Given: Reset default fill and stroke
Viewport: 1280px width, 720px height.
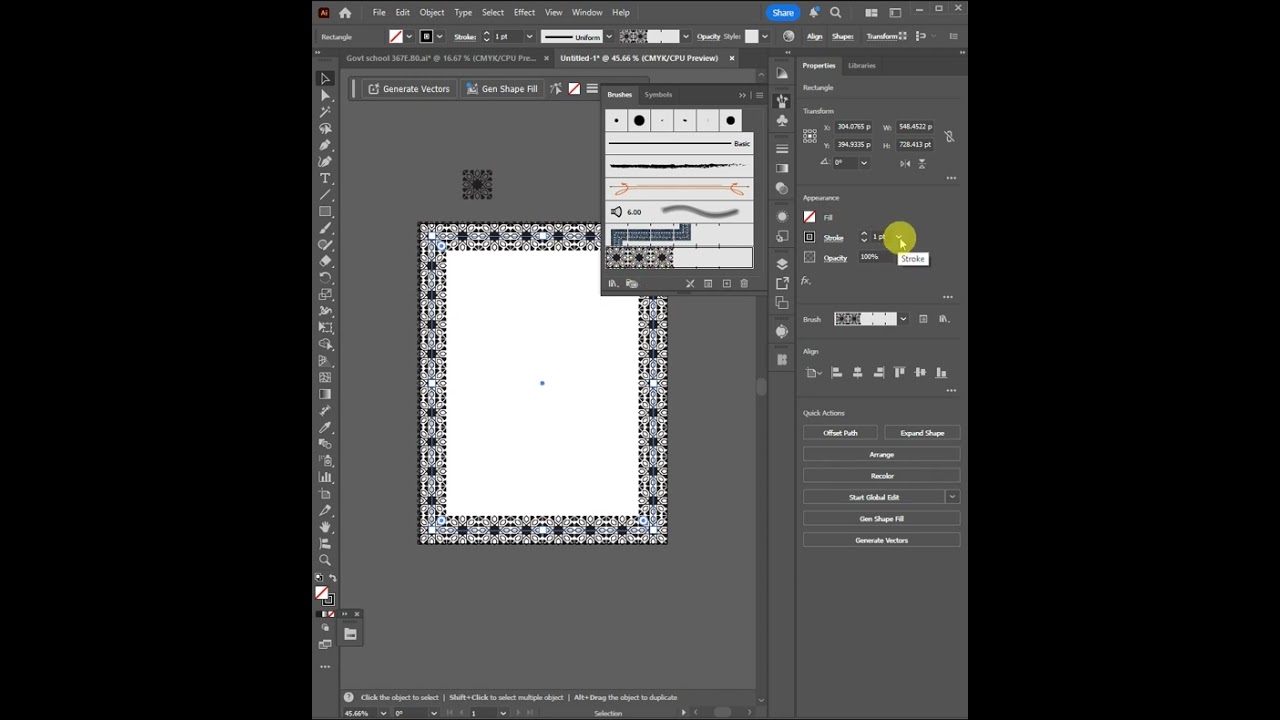Looking at the screenshot, I should [x=319, y=578].
